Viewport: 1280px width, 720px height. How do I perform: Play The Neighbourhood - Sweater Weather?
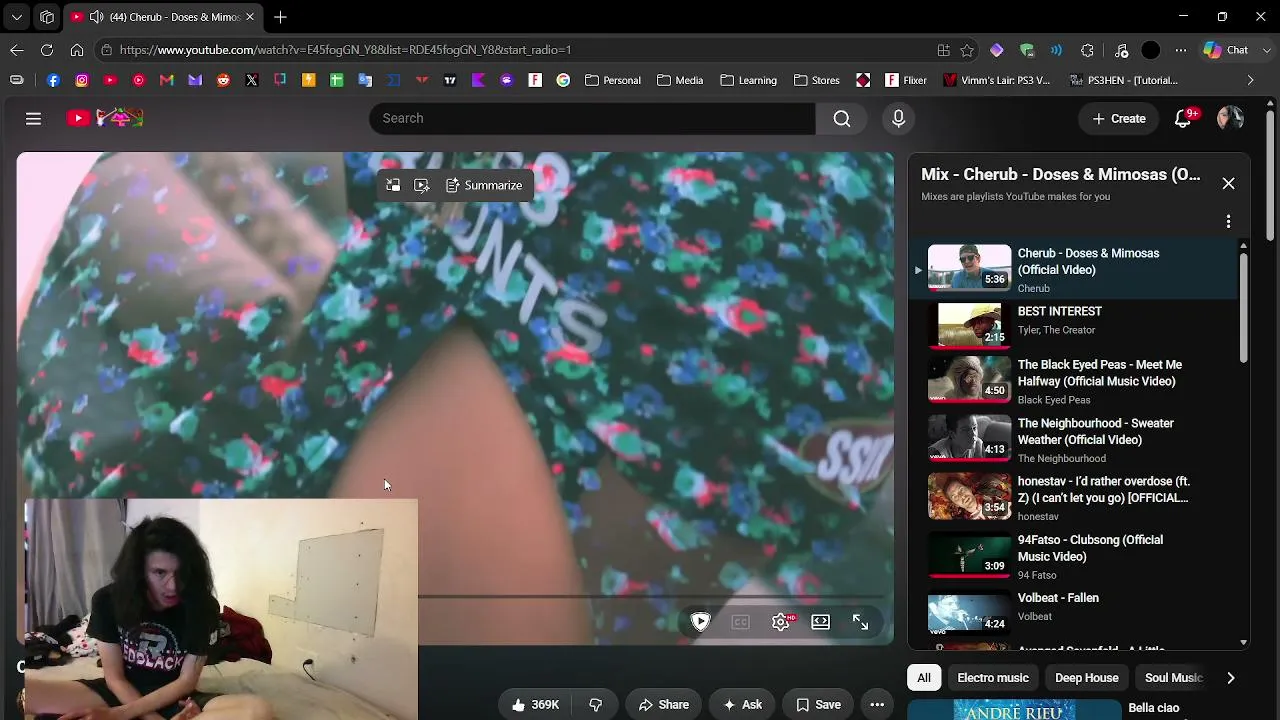pos(1073,440)
